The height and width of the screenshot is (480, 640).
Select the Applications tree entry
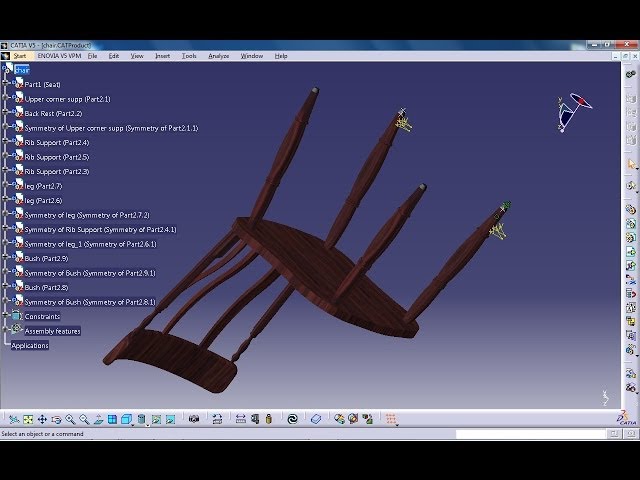(30, 346)
